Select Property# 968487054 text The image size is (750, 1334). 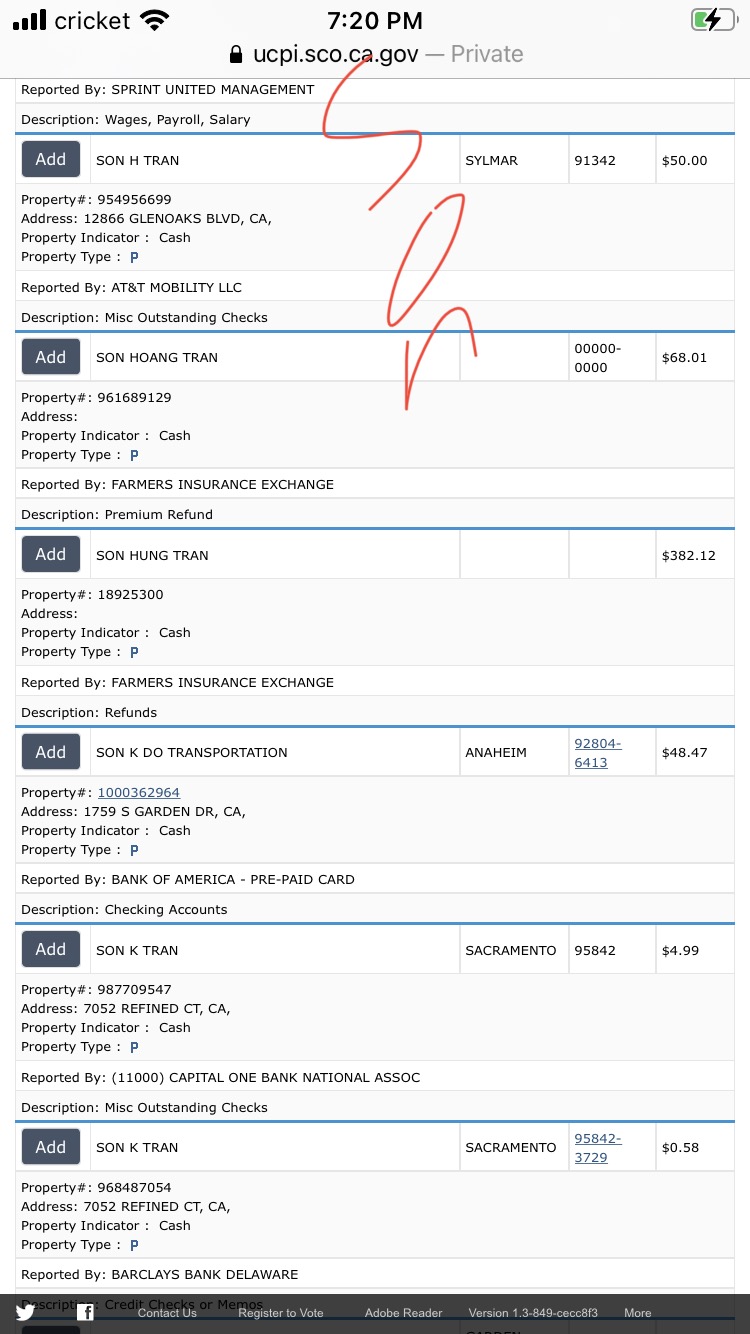pyautogui.click(x=96, y=1188)
